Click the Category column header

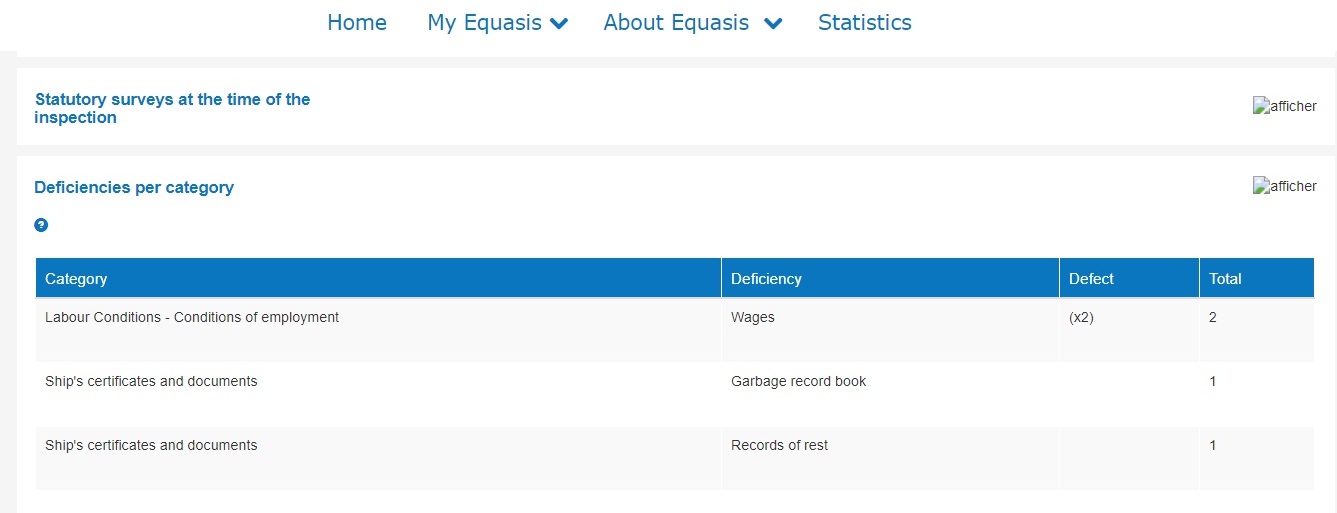(76, 279)
